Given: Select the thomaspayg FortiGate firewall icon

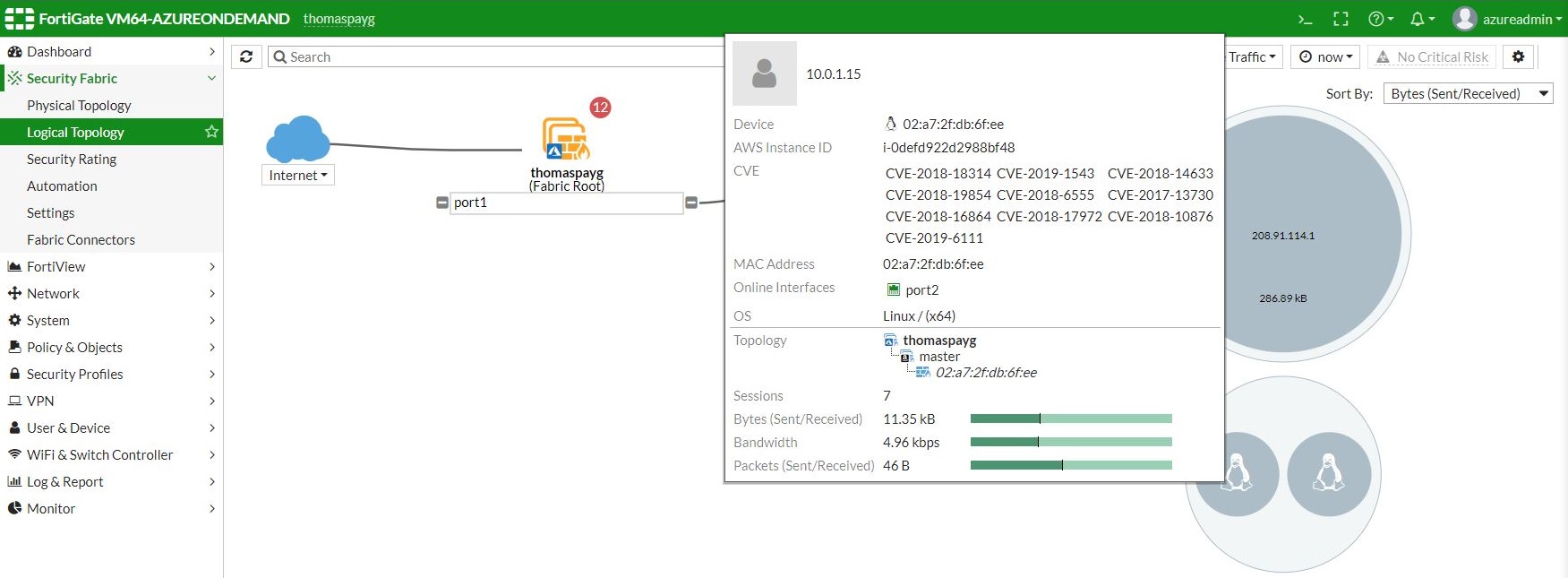Looking at the screenshot, I should click(565, 139).
